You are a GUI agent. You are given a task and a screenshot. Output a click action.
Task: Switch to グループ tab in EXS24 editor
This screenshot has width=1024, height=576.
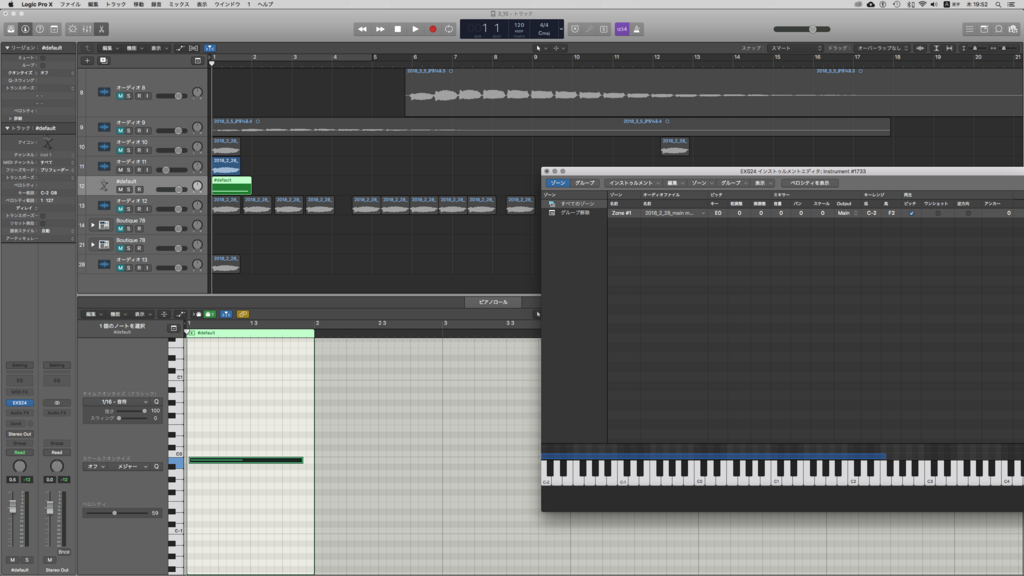[584, 183]
